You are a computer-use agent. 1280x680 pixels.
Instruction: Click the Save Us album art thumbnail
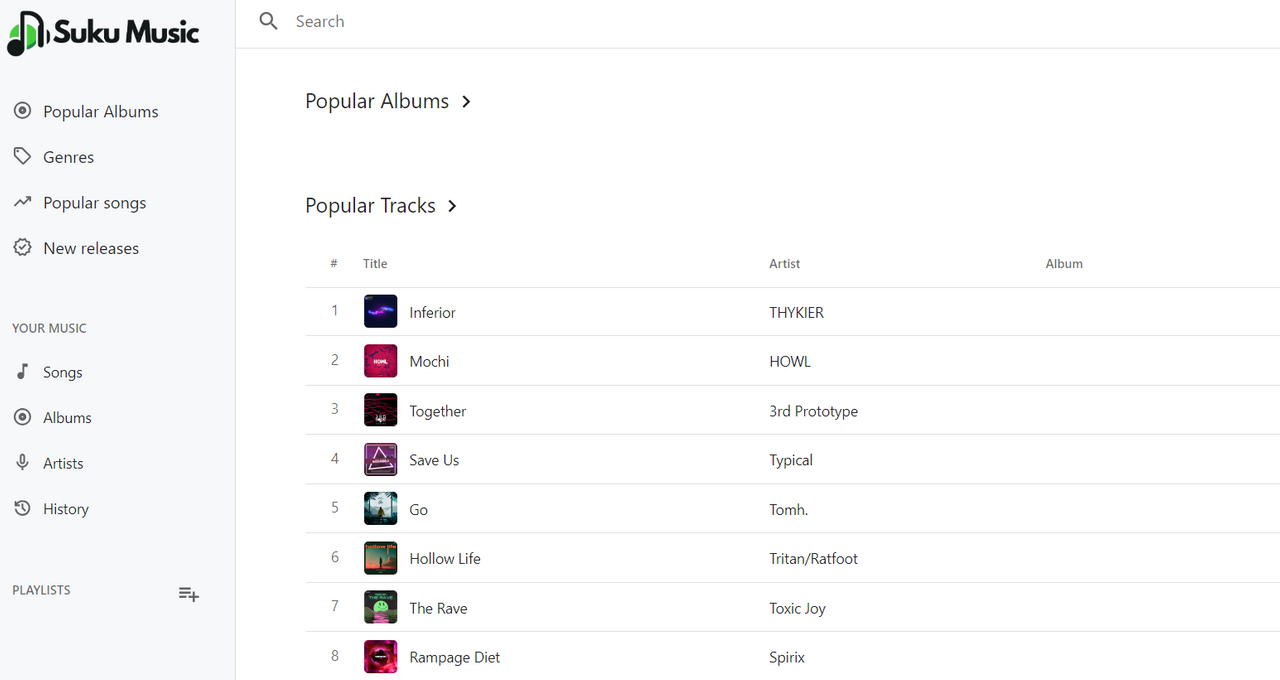coord(381,460)
